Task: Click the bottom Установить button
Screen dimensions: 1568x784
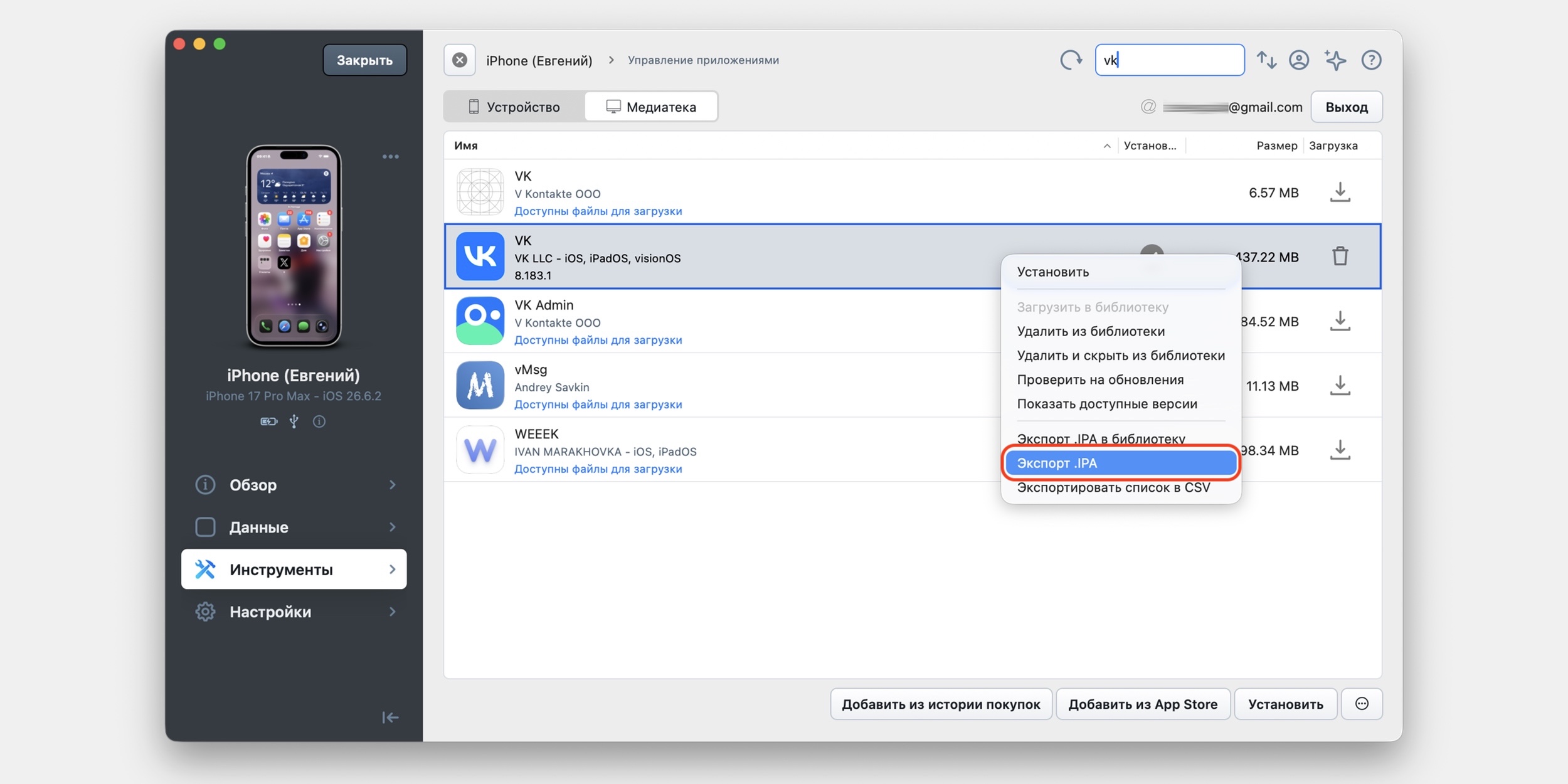Action: coord(1285,704)
